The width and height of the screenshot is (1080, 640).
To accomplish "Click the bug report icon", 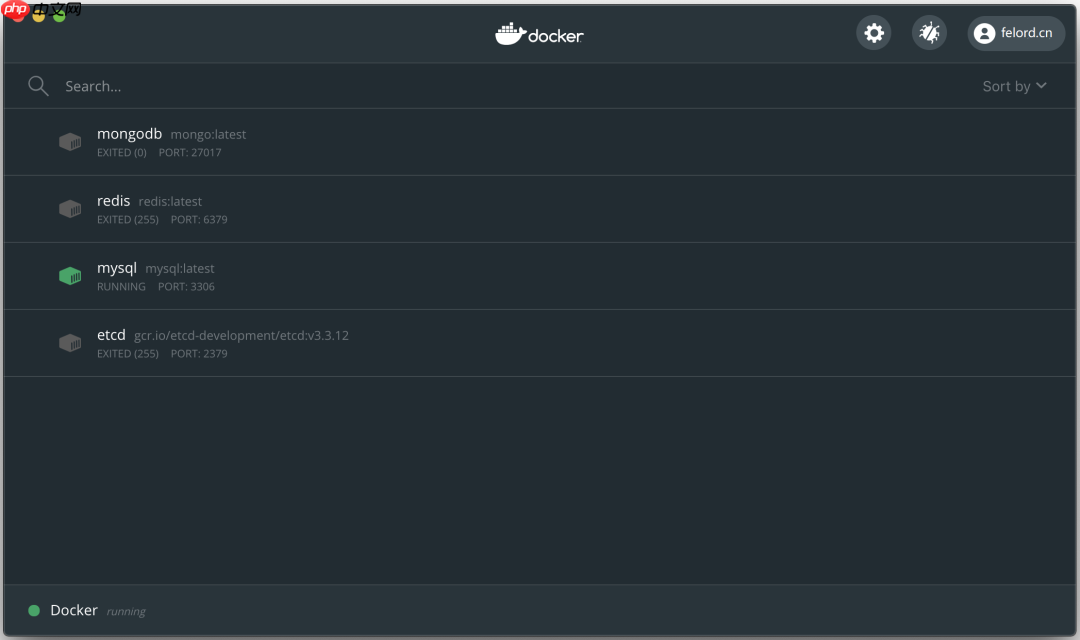I will [x=929, y=32].
